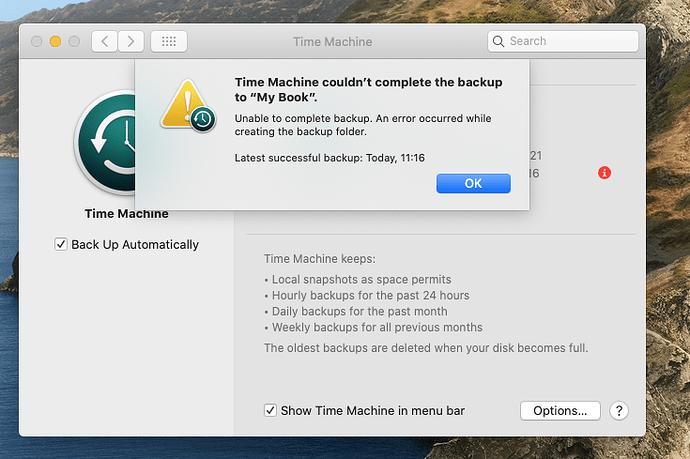Click the "Time Machine keeps:" heading
The image size is (690, 459).
(320, 259)
